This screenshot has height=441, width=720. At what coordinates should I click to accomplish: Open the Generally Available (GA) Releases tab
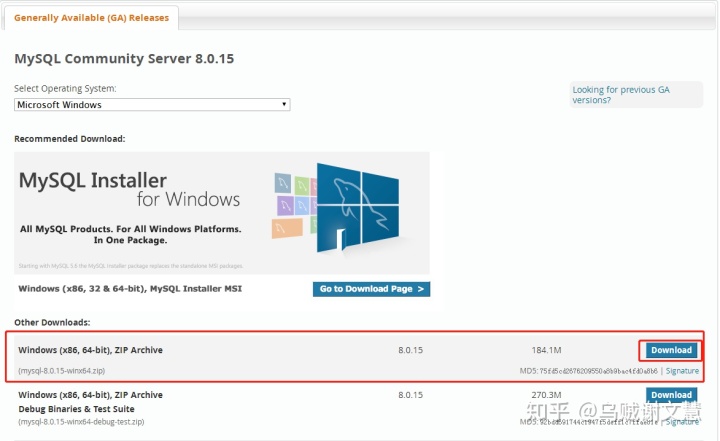pyautogui.click(x=91, y=18)
